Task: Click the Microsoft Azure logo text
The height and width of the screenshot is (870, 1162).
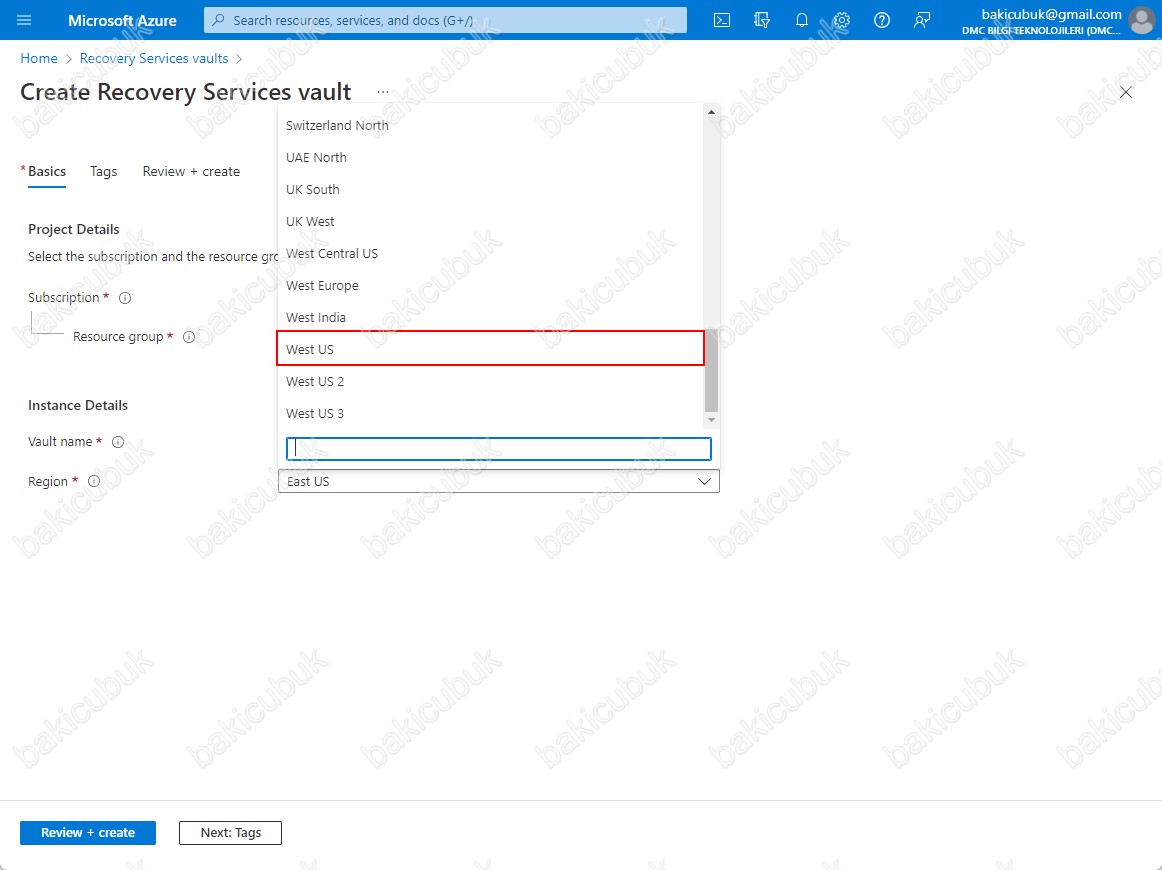Action: click(x=122, y=21)
